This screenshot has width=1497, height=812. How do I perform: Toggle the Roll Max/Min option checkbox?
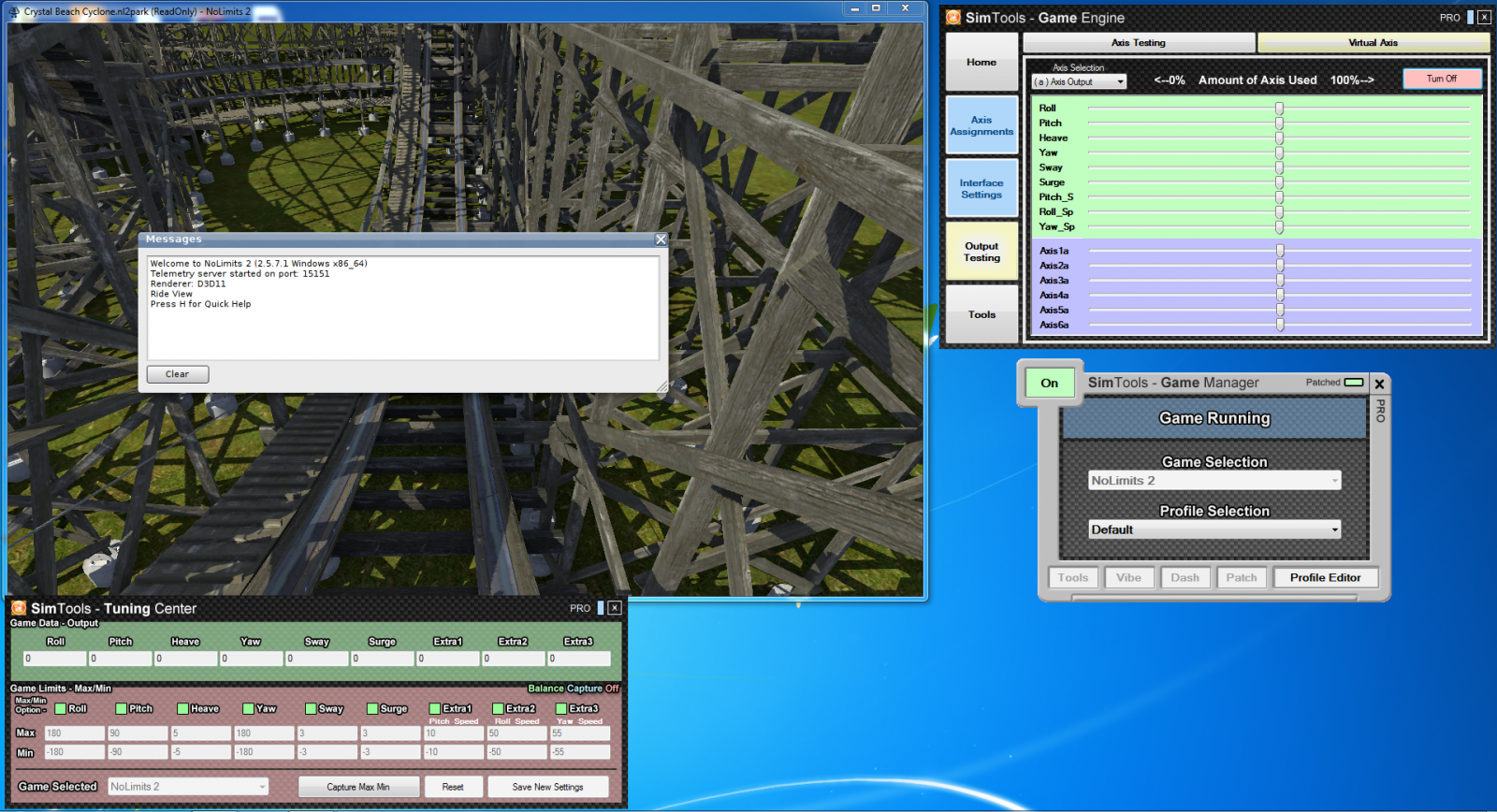coord(61,709)
